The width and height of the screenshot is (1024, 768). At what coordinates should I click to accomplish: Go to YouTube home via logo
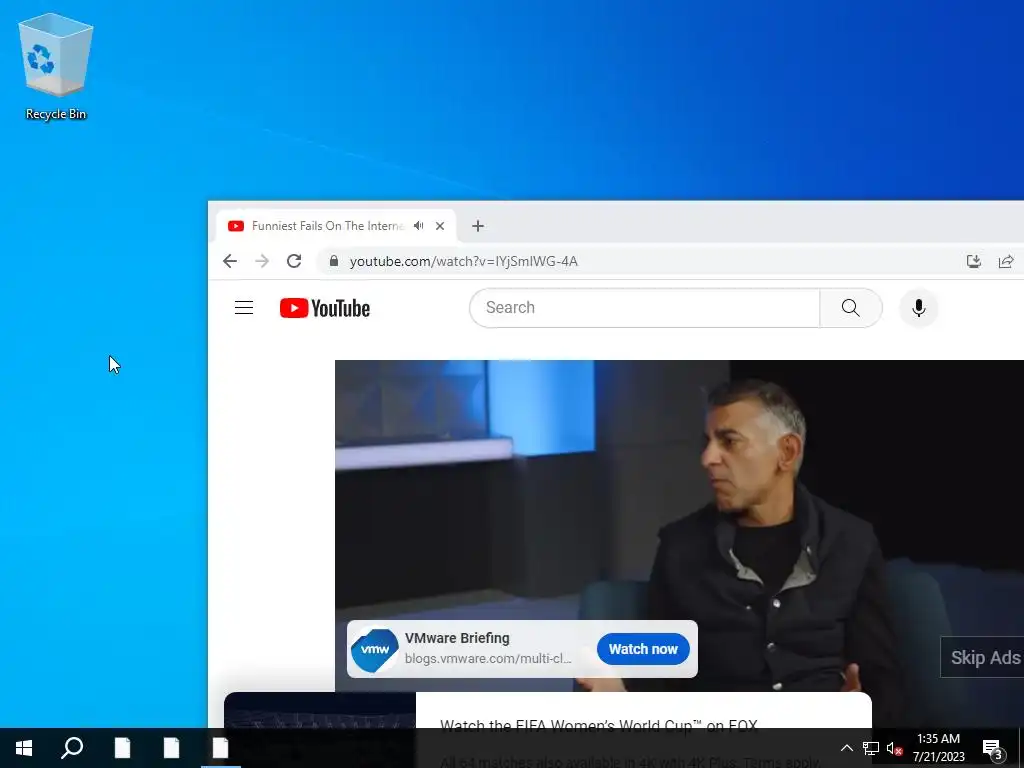[x=325, y=308]
